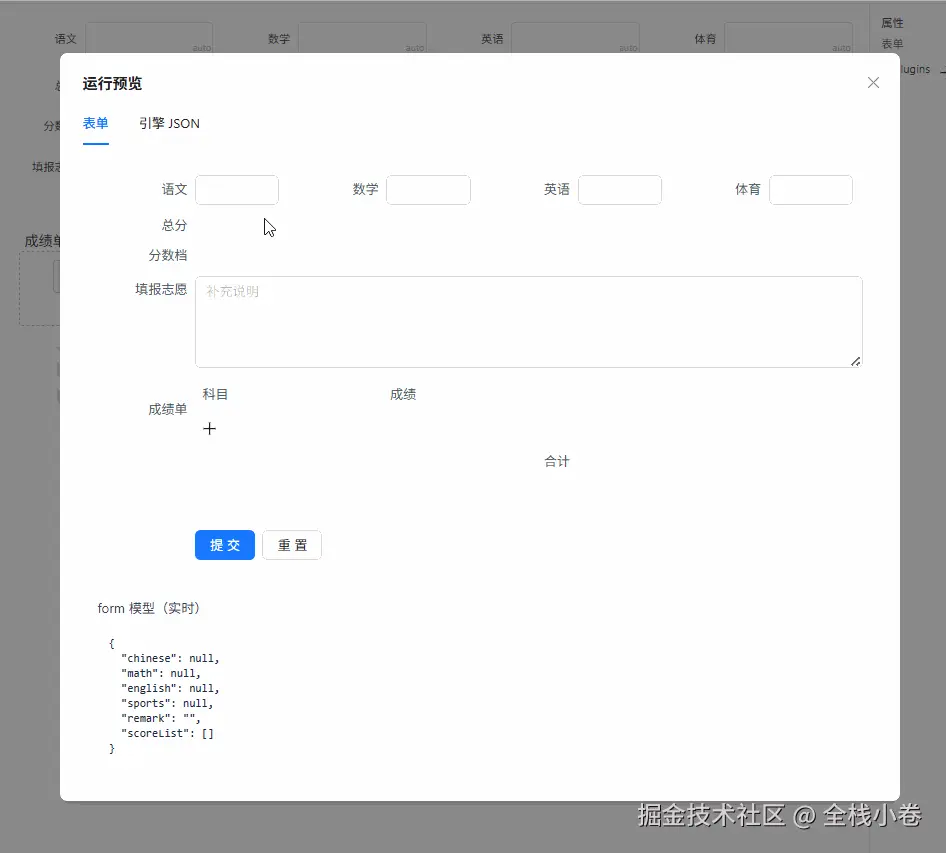The width and height of the screenshot is (946, 853).
Task: Click the 填报志愿 textarea with 补充说明 placeholder
Action: pyautogui.click(x=529, y=322)
